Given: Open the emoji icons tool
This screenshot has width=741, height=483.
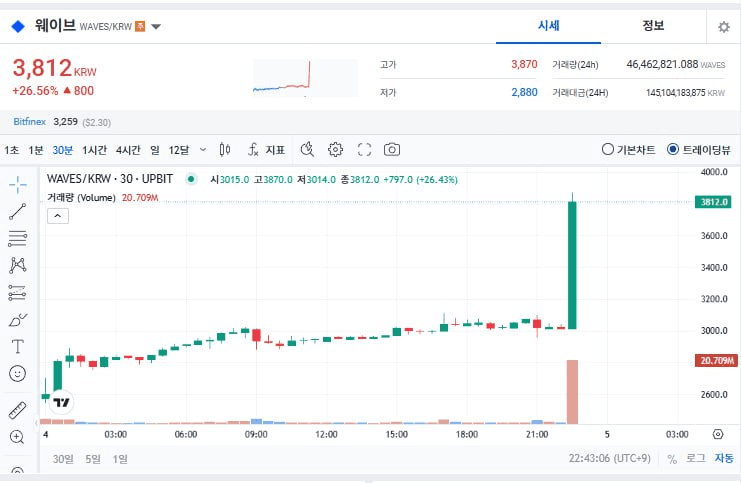Looking at the screenshot, I should (x=17, y=373).
